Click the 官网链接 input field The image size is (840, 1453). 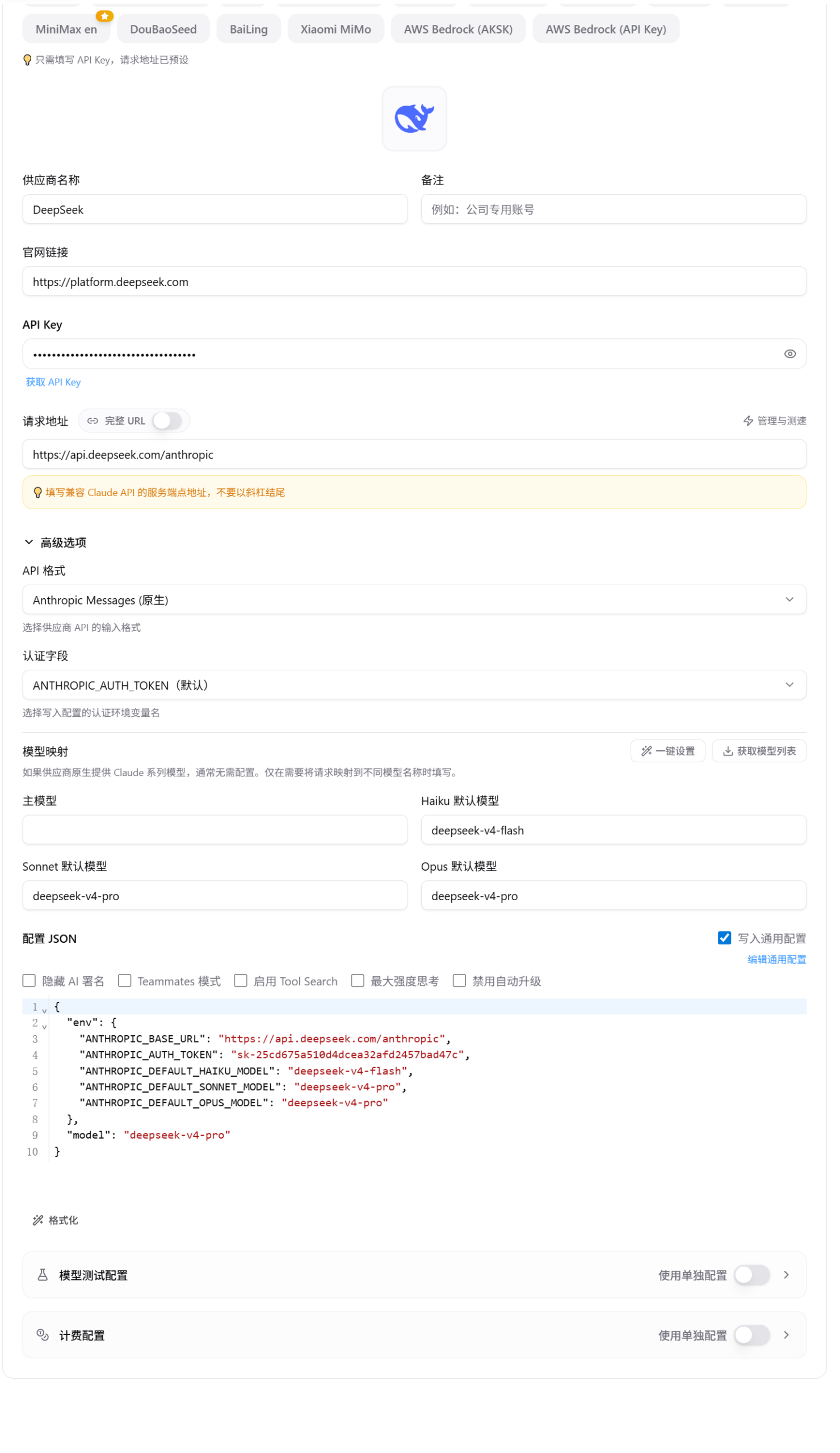(414, 282)
